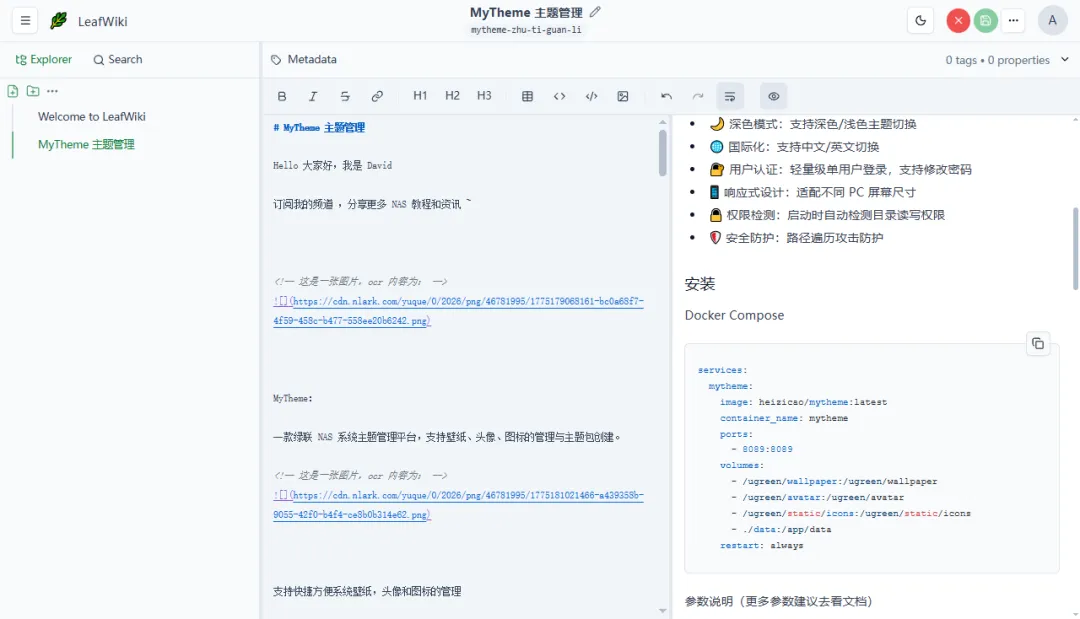Edit page title with pencil icon
Image resolution: width=1080 pixels, height=619 pixels.
[x=595, y=12]
